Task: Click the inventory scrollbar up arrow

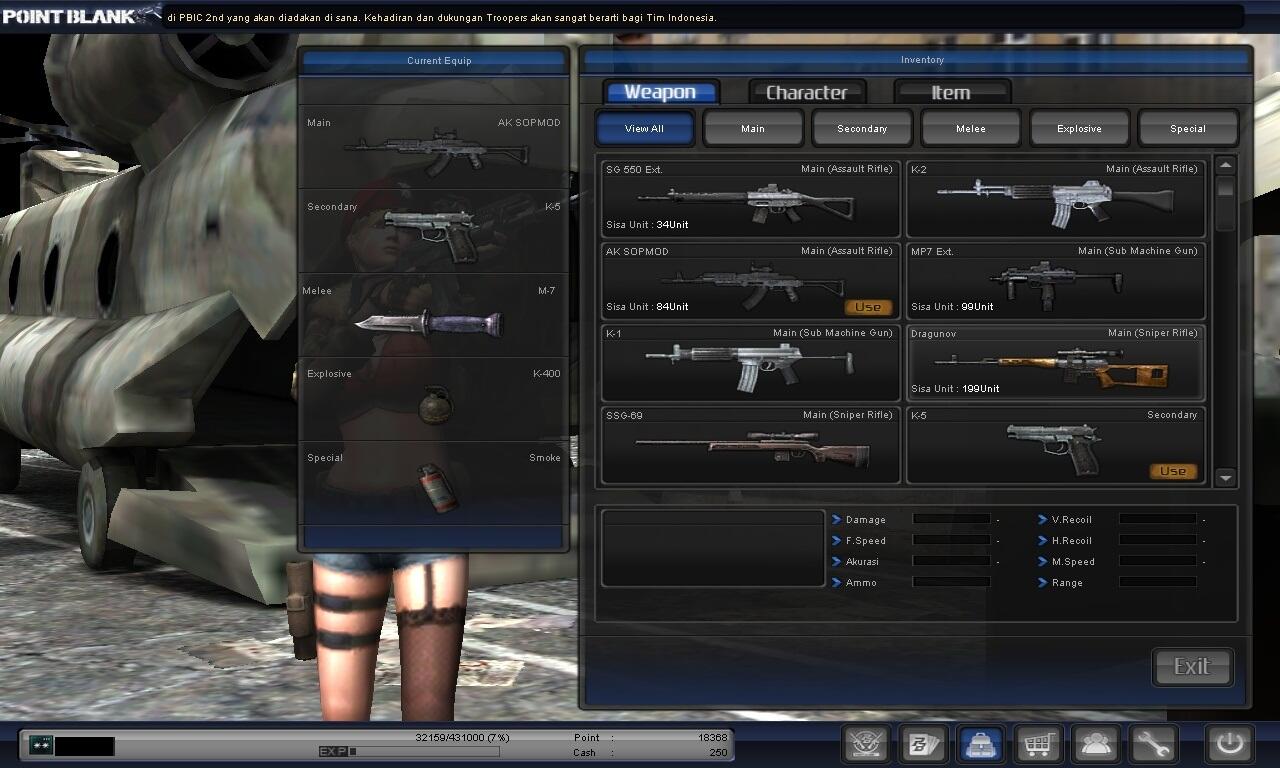Action: 1226,165
